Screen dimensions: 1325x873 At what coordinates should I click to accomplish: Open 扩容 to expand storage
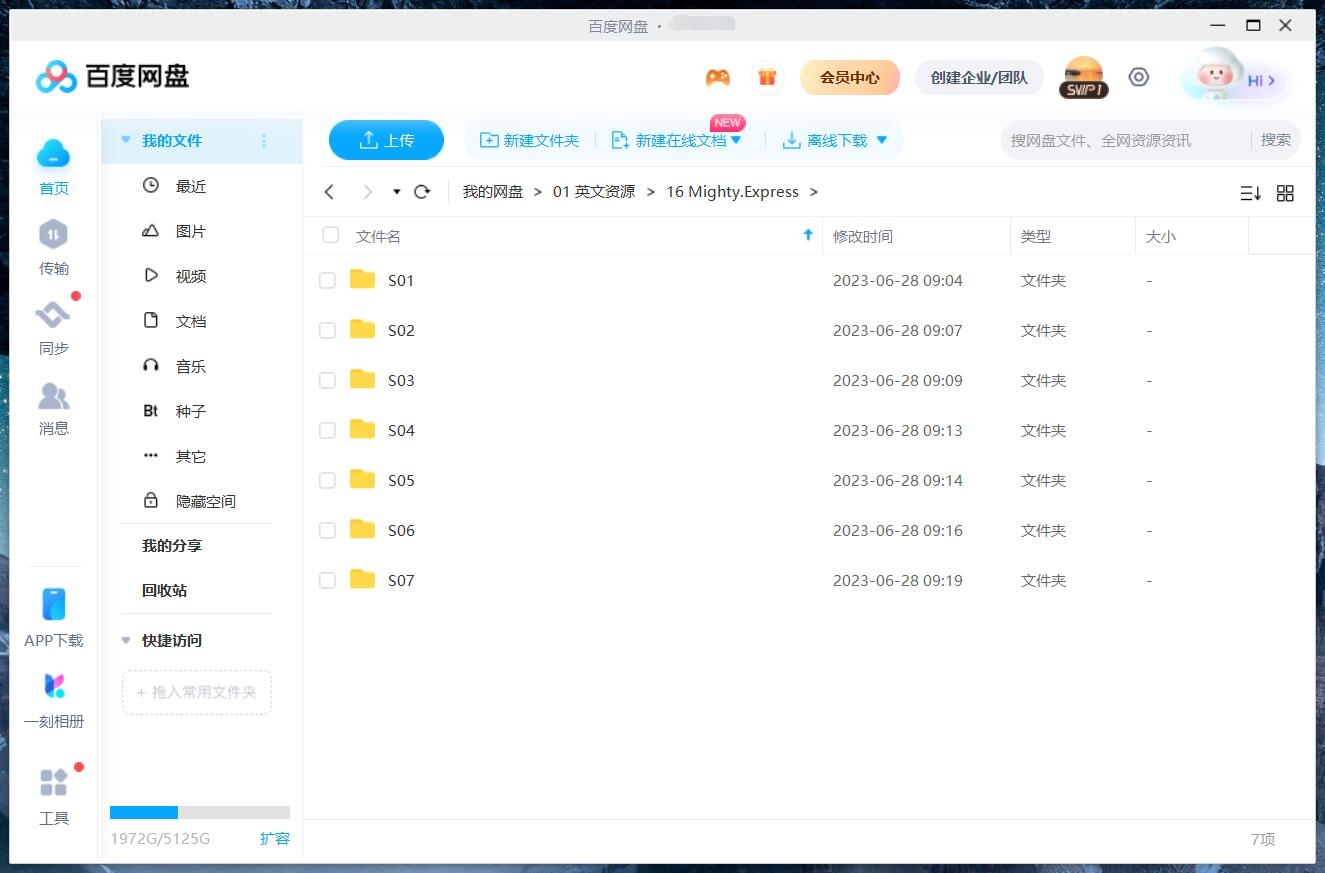[x=276, y=839]
